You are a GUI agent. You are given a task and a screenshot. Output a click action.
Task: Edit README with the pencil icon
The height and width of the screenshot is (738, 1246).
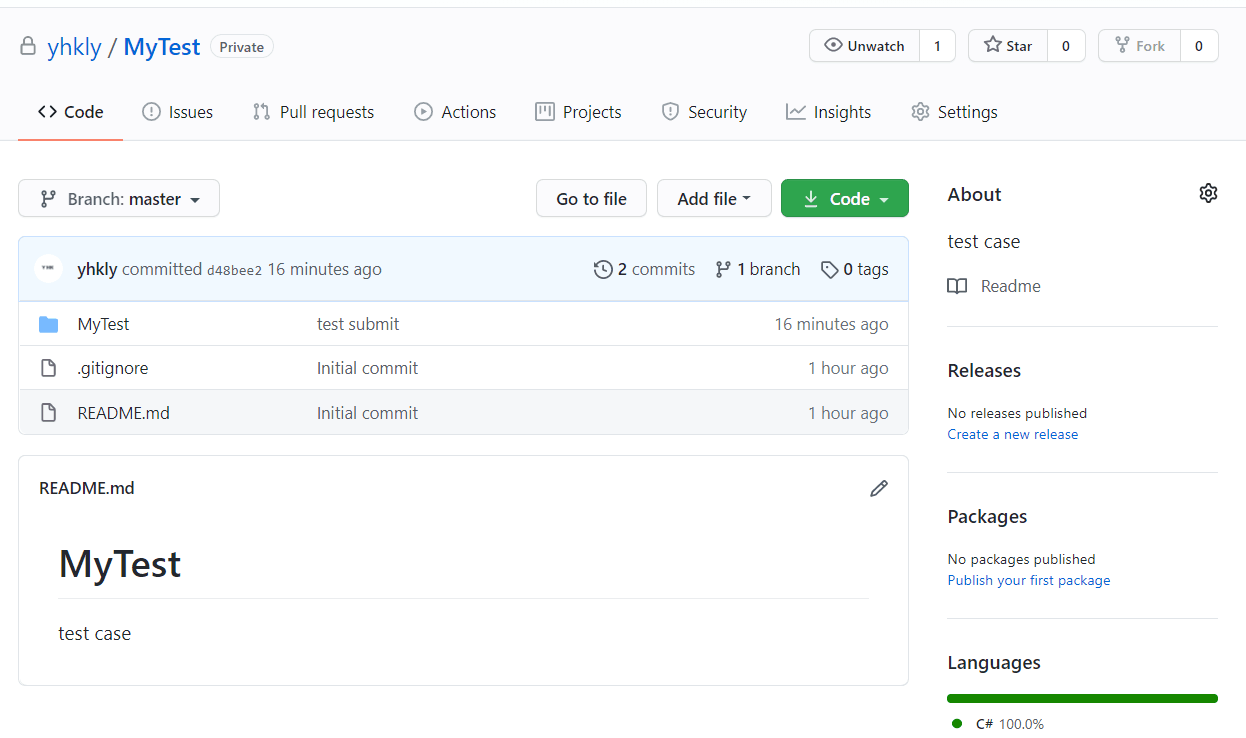[x=879, y=488]
